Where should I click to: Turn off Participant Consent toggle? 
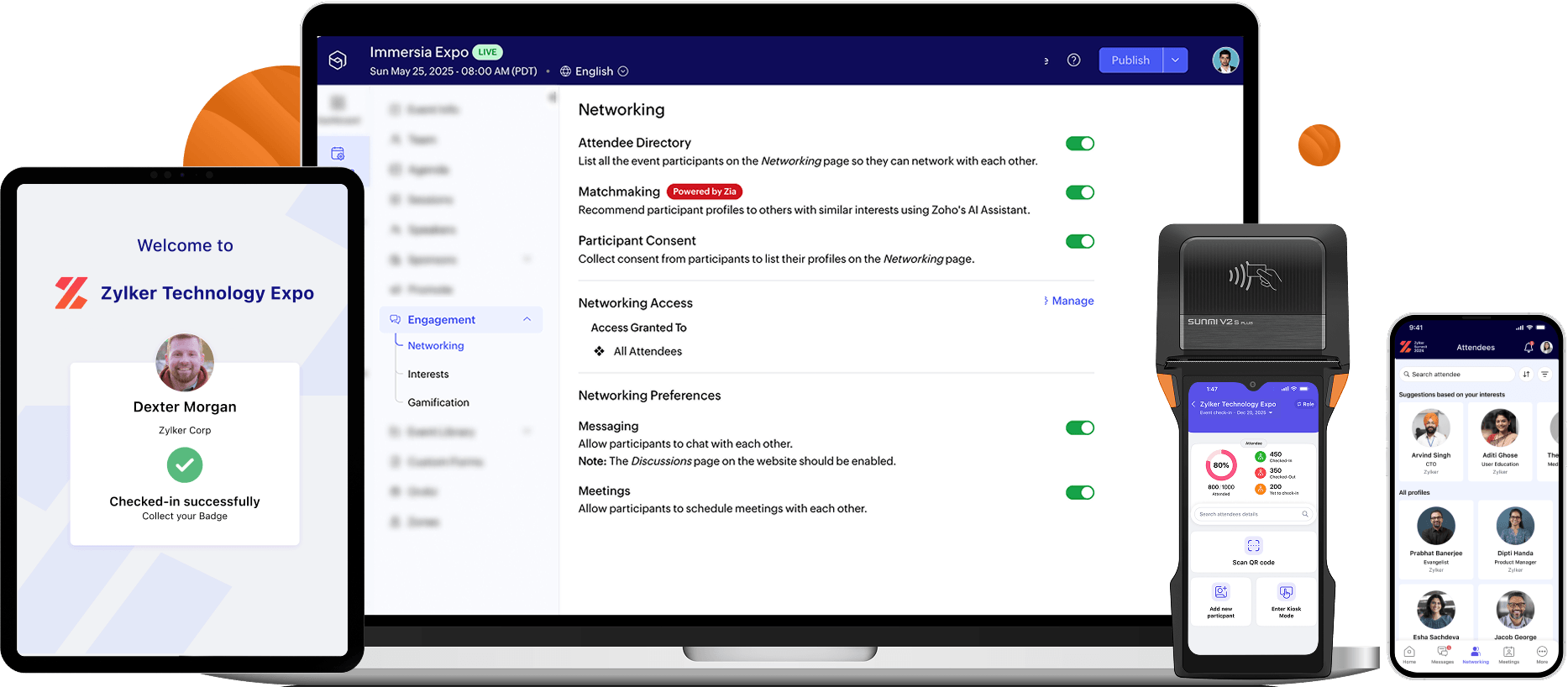[1080, 241]
